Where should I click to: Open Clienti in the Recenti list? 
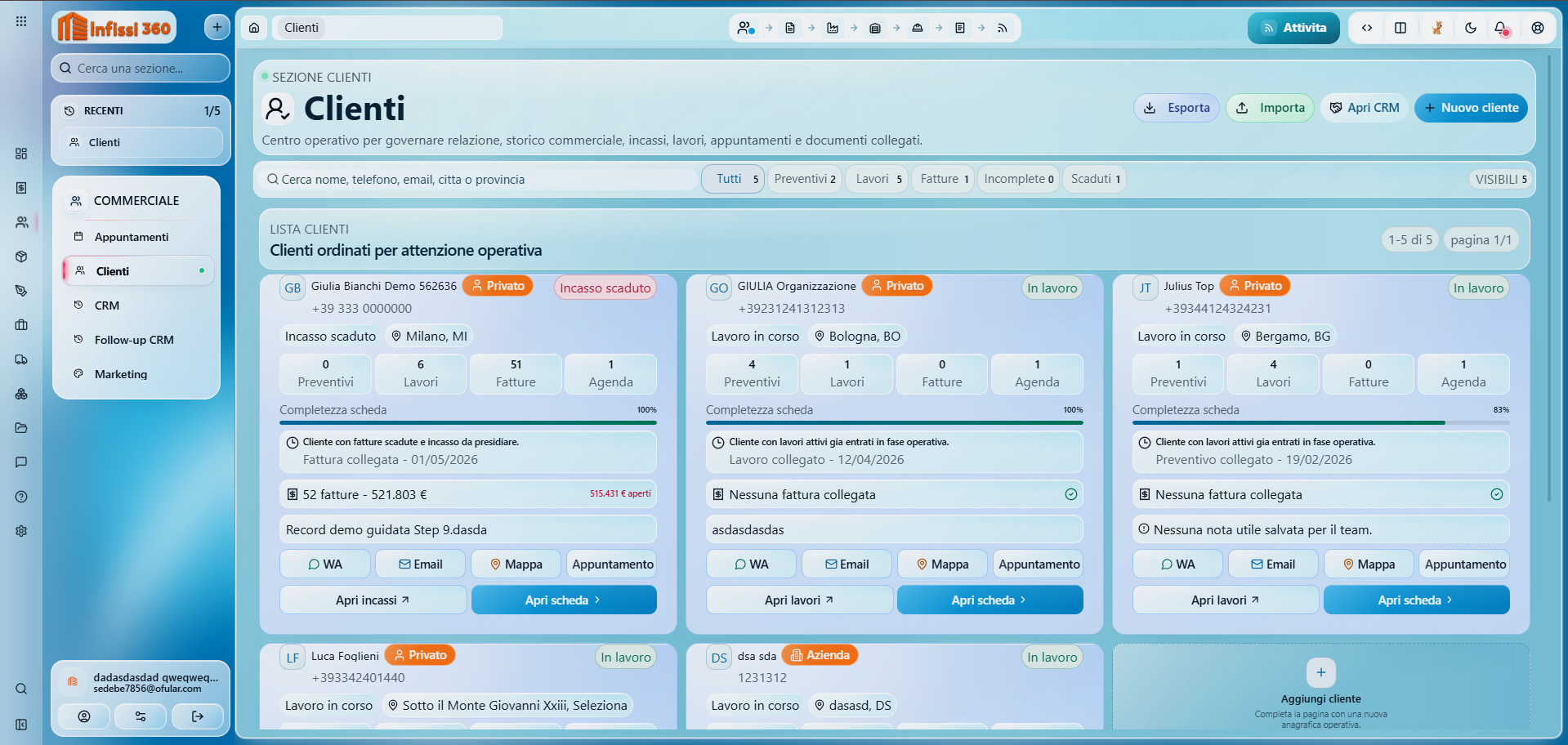tap(141, 142)
